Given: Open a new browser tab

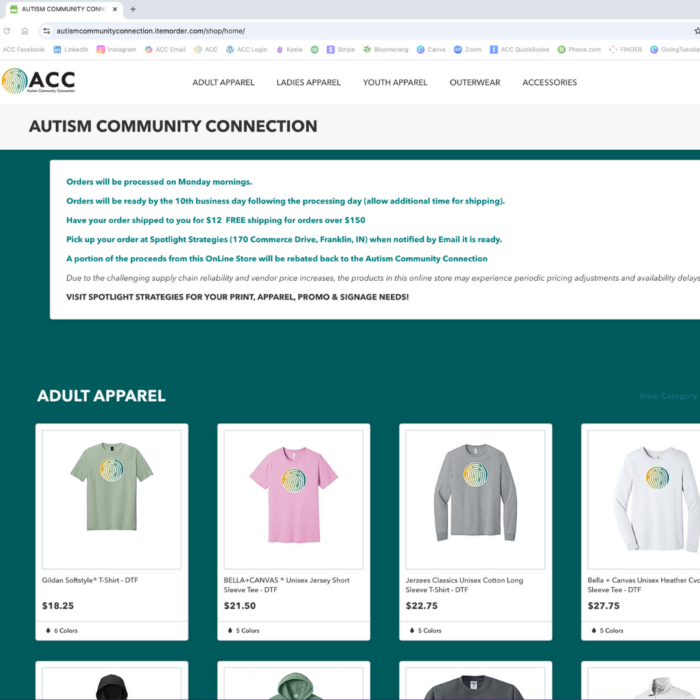Looking at the screenshot, I should coord(133,9).
